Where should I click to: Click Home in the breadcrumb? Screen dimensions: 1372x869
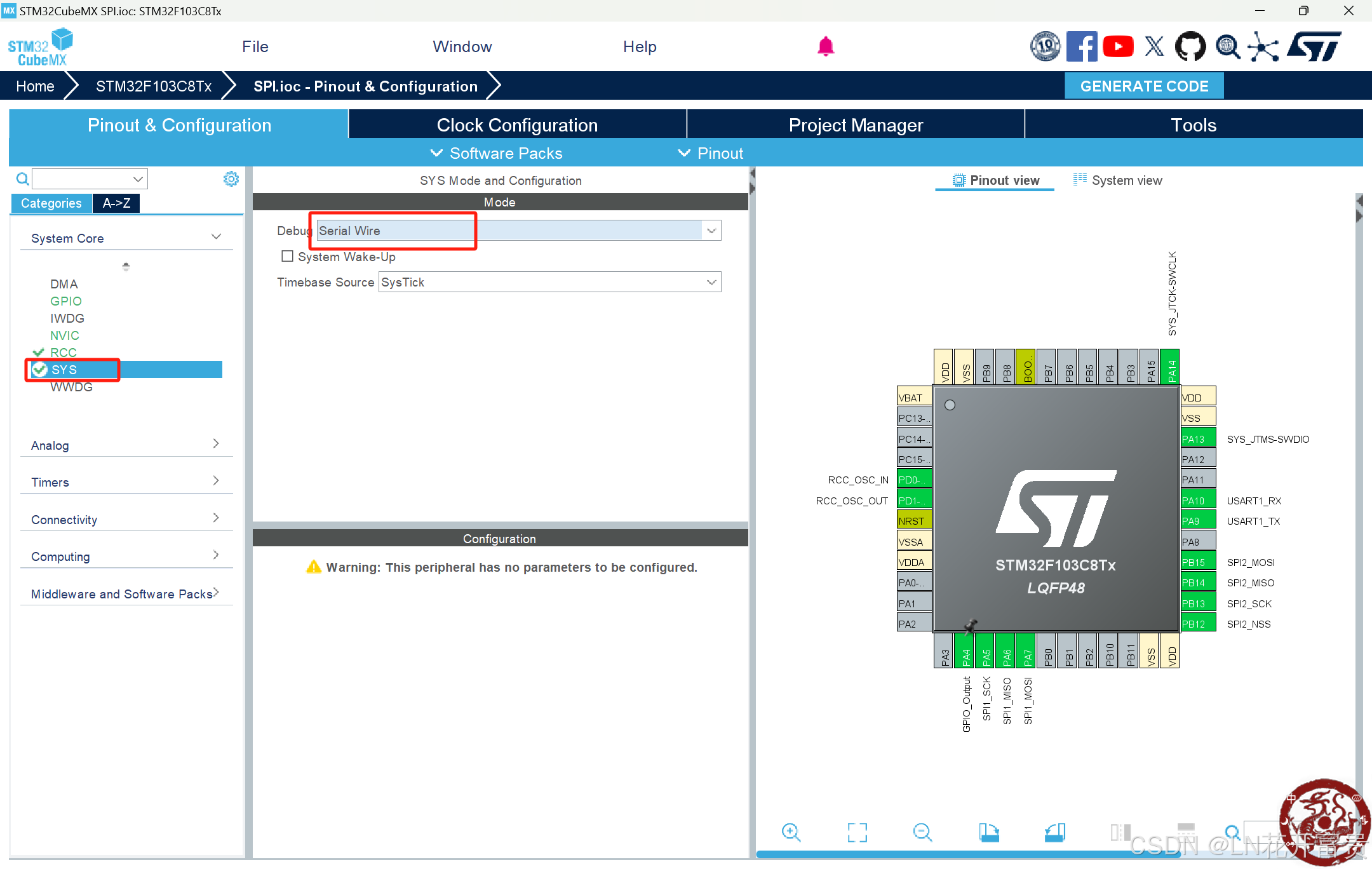35,86
